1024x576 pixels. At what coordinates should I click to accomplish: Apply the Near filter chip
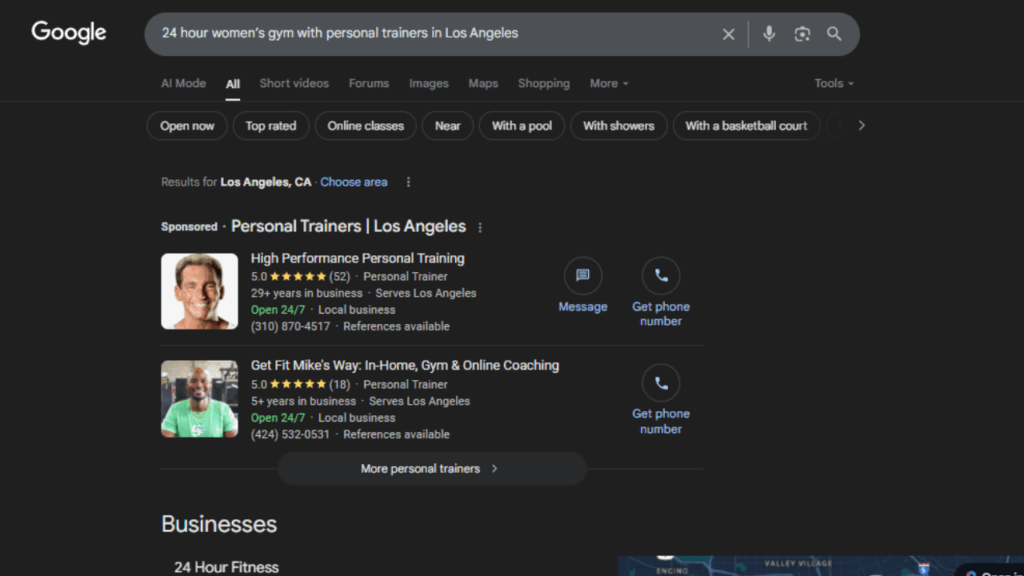(x=447, y=126)
